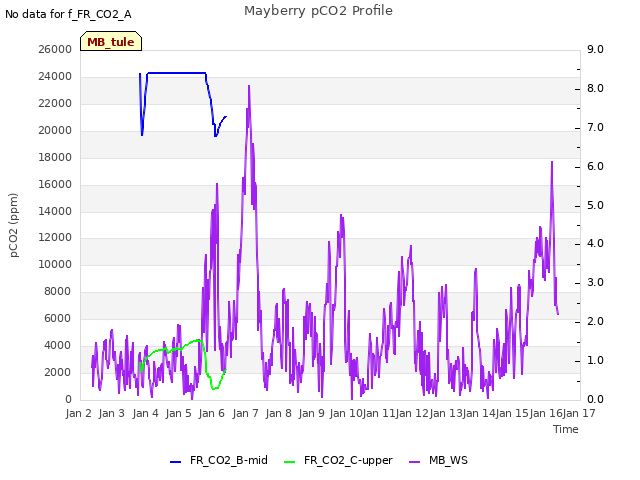Screen dimensions: 640x480
Task: Click the 8.0 right-axis tick label
Action: click(x=595, y=89)
